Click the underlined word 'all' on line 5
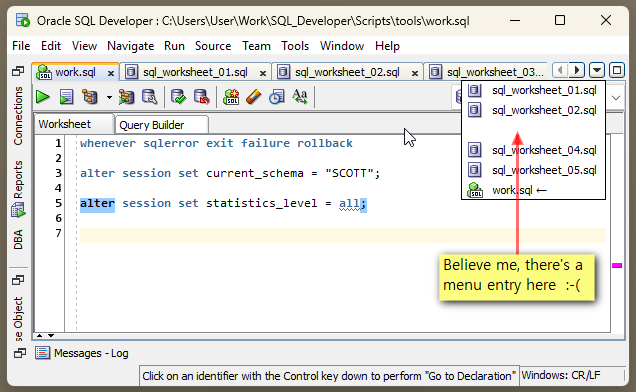636x392 pixels. tap(349, 203)
